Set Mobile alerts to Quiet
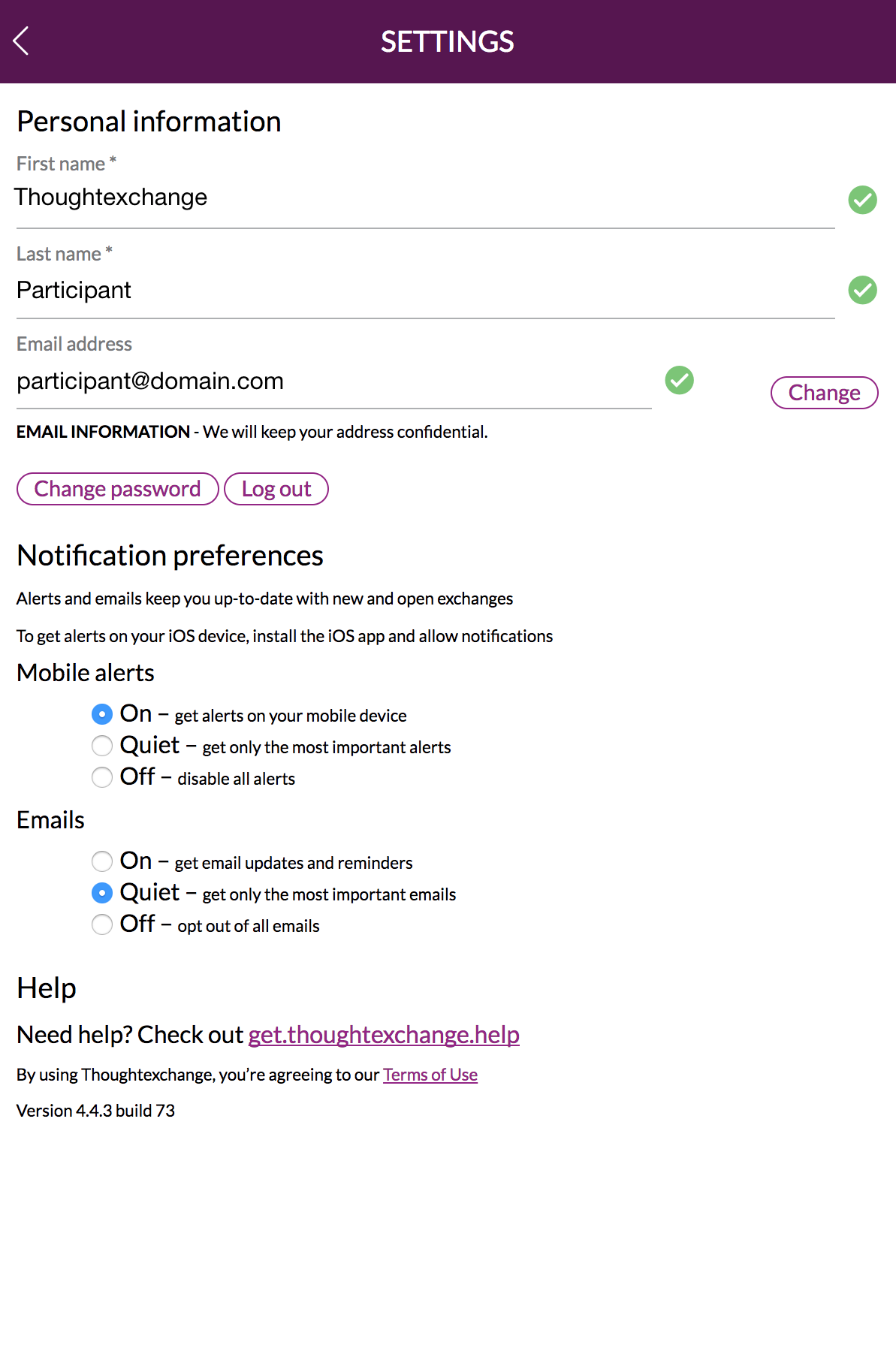 pyautogui.click(x=102, y=746)
